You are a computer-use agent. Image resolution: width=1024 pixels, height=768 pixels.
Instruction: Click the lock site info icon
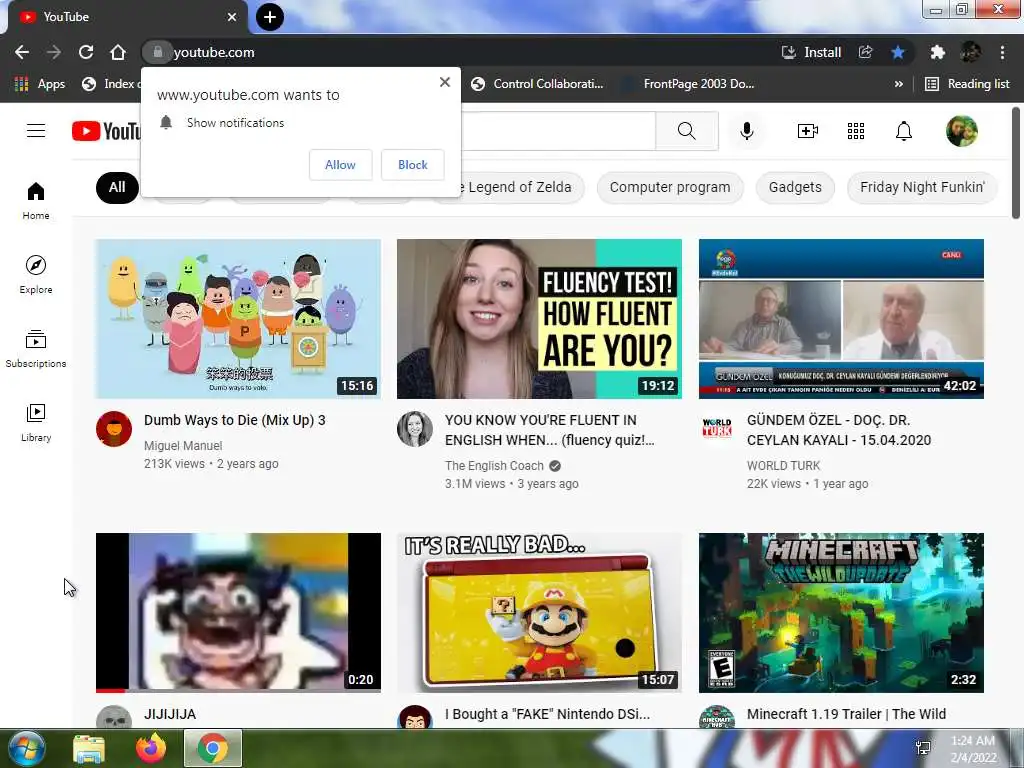click(157, 52)
